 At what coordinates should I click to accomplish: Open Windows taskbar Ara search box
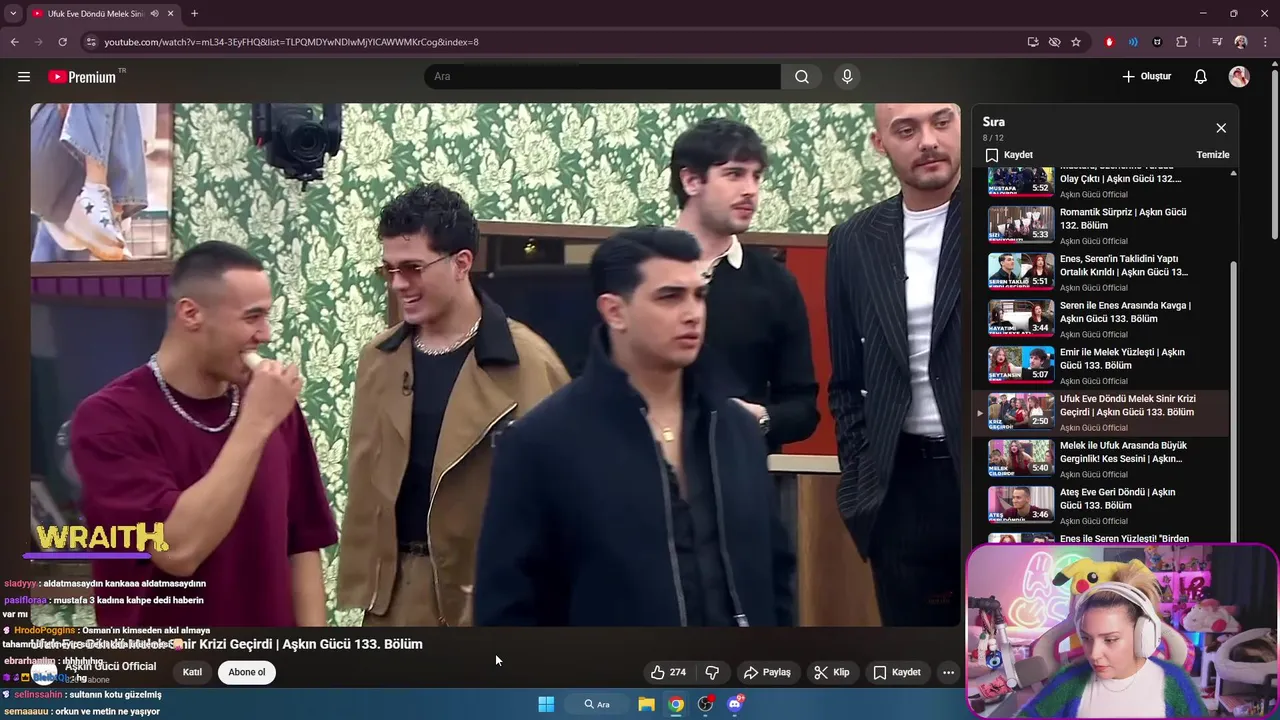coord(598,704)
